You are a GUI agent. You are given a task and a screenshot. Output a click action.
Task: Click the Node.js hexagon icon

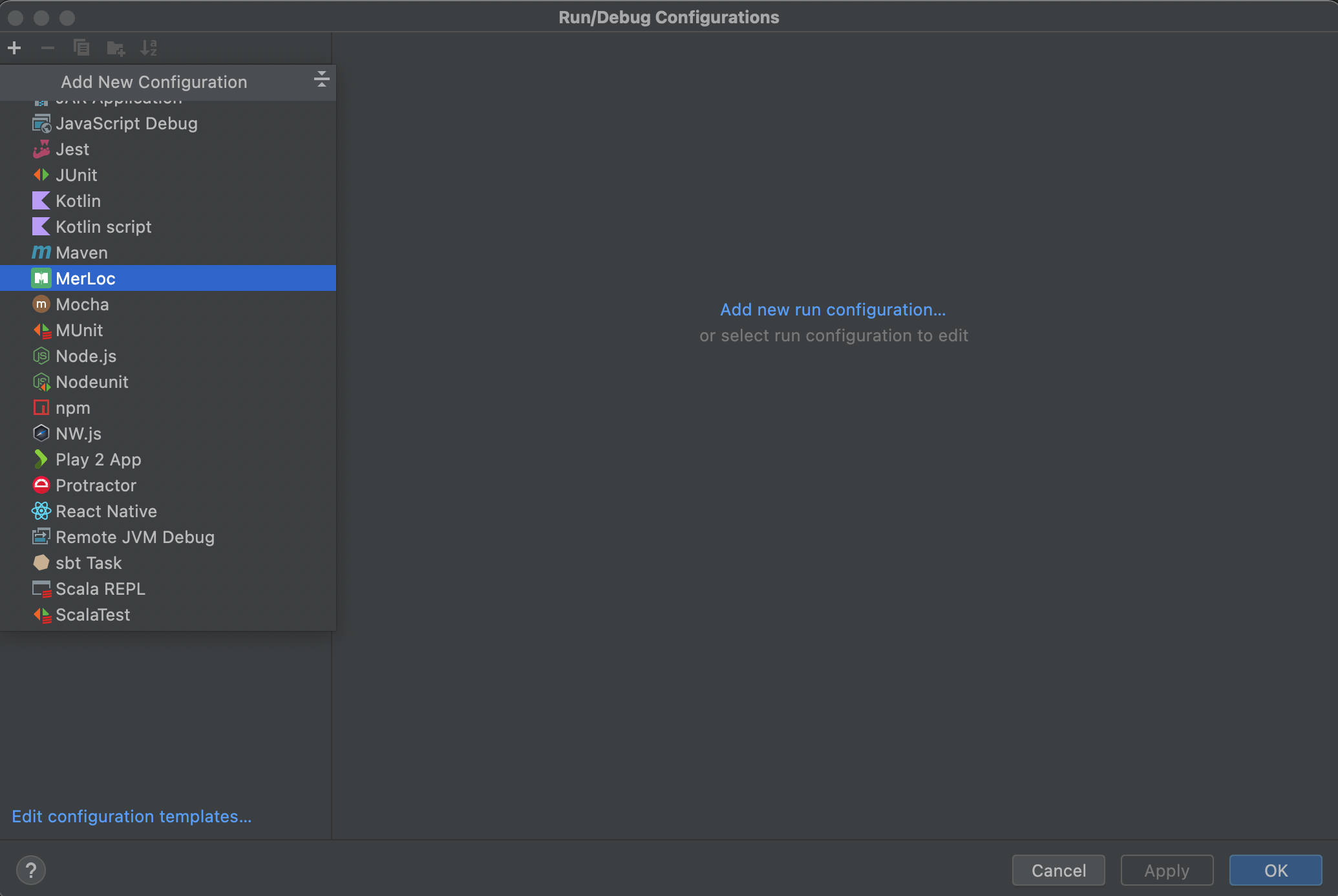tap(41, 356)
